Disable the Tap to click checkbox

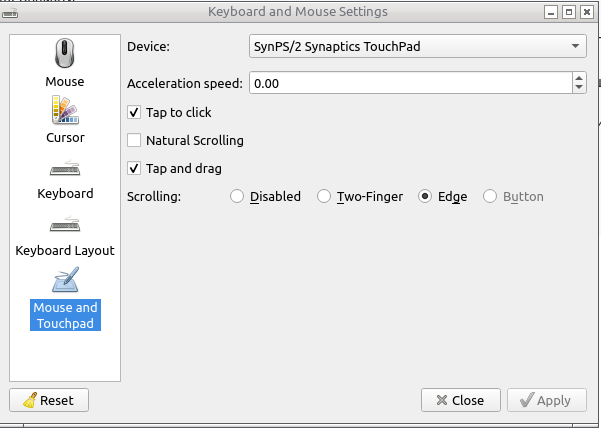click(135, 113)
